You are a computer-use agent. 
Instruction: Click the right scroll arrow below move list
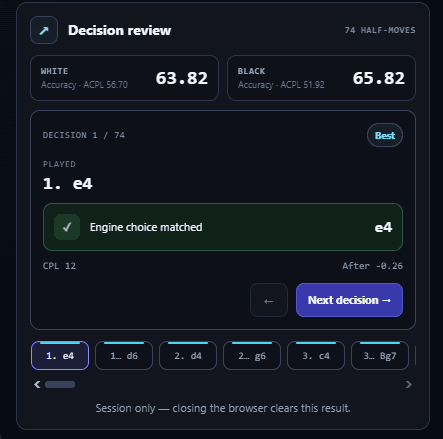click(409, 385)
